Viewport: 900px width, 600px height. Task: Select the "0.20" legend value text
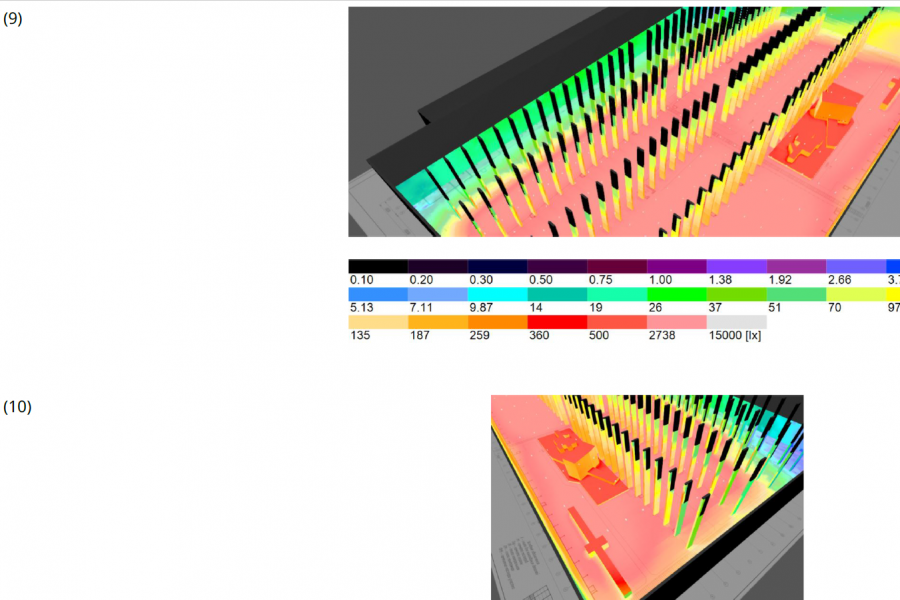421,280
